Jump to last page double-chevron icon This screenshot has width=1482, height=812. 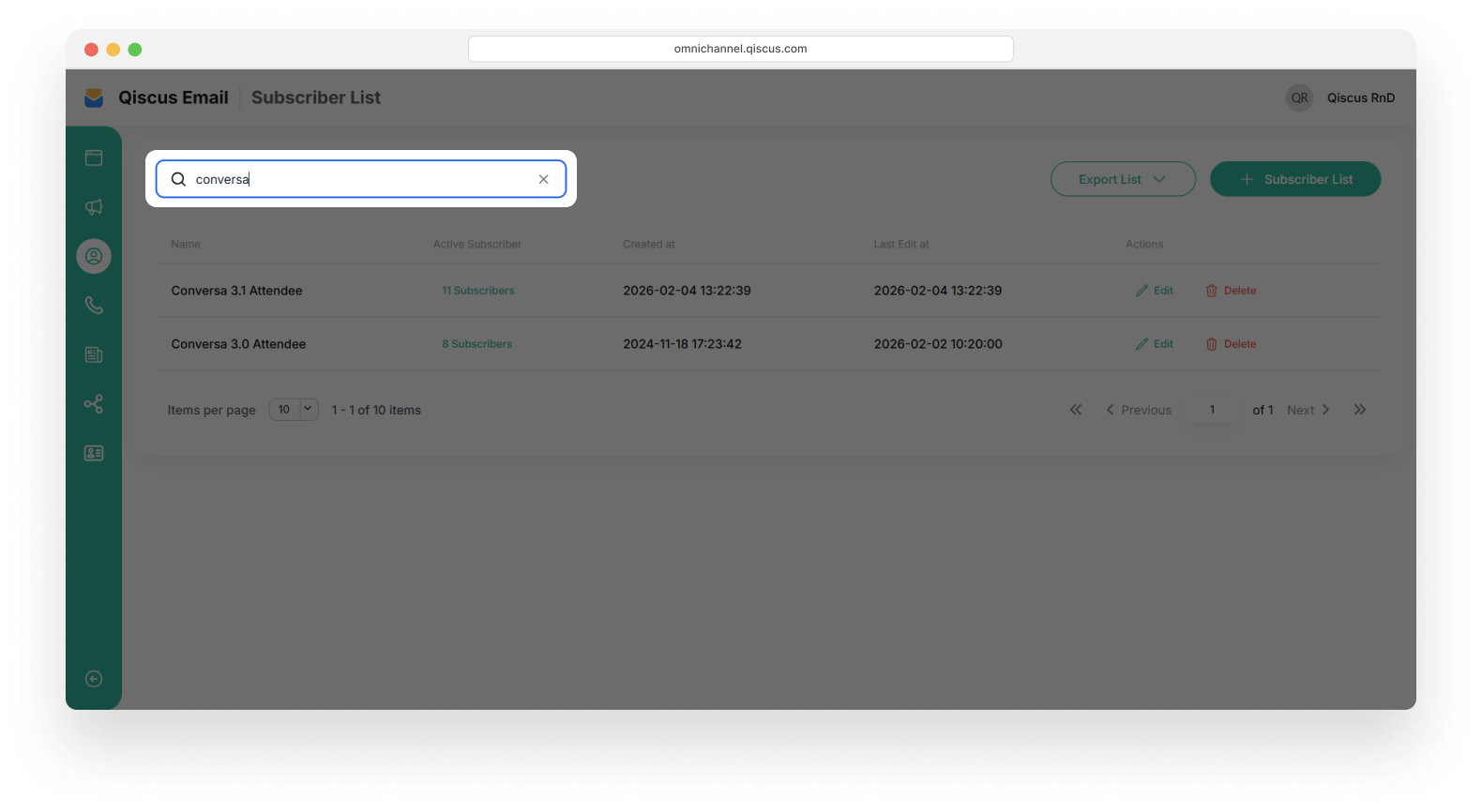(1360, 410)
